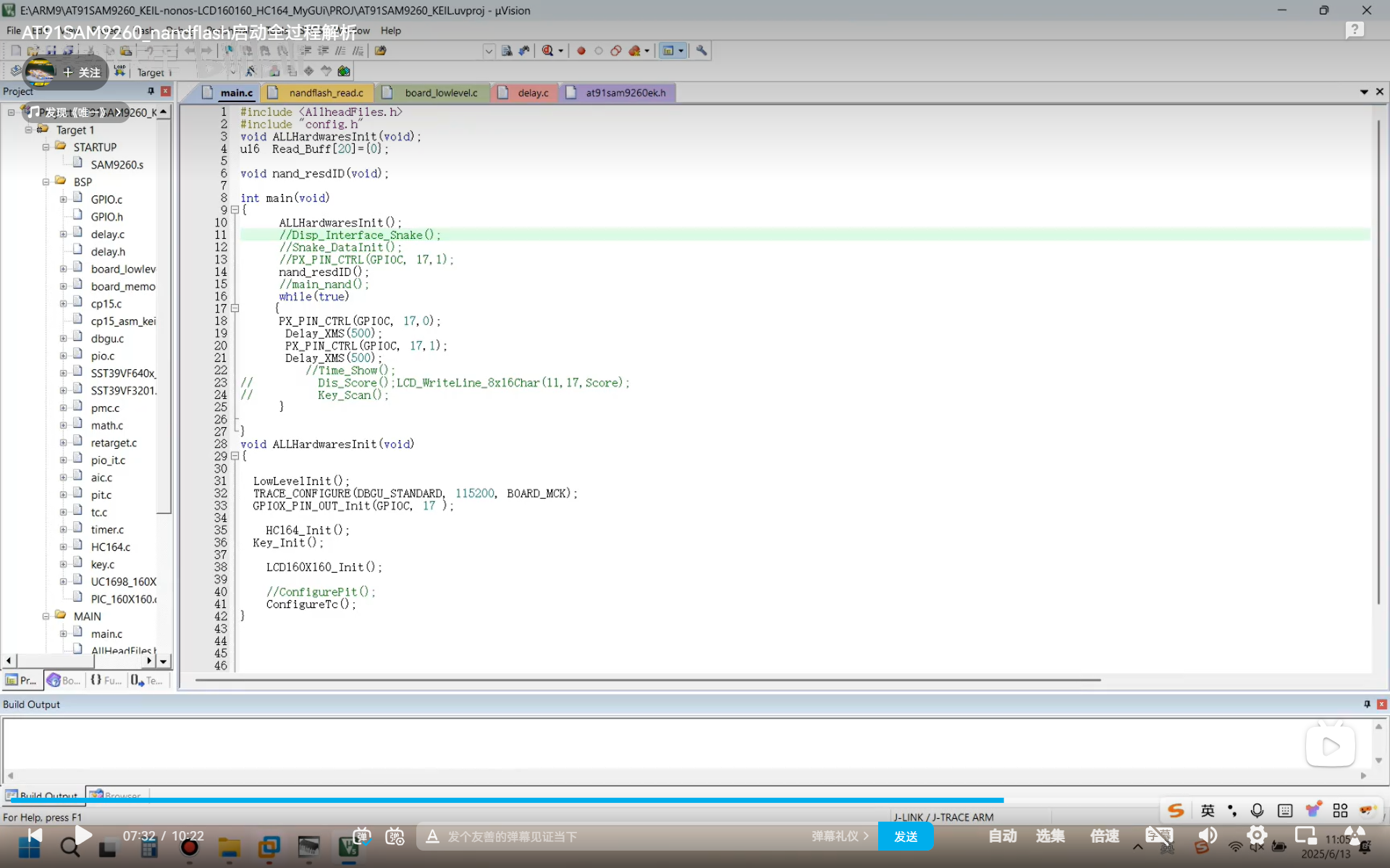The width and height of the screenshot is (1390, 868).
Task: Switch to the delay.c tab
Action: point(526,93)
